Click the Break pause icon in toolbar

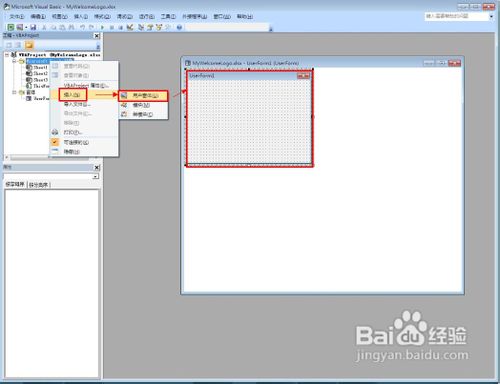(x=112, y=27)
